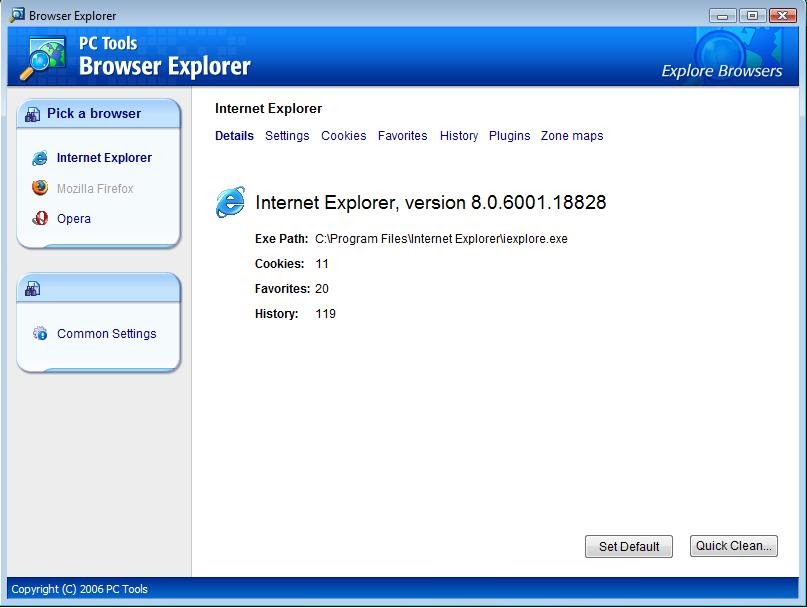Click the PC Tools Browser Explorer banner title
Image resolution: width=807 pixels, height=608 pixels.
165,57
